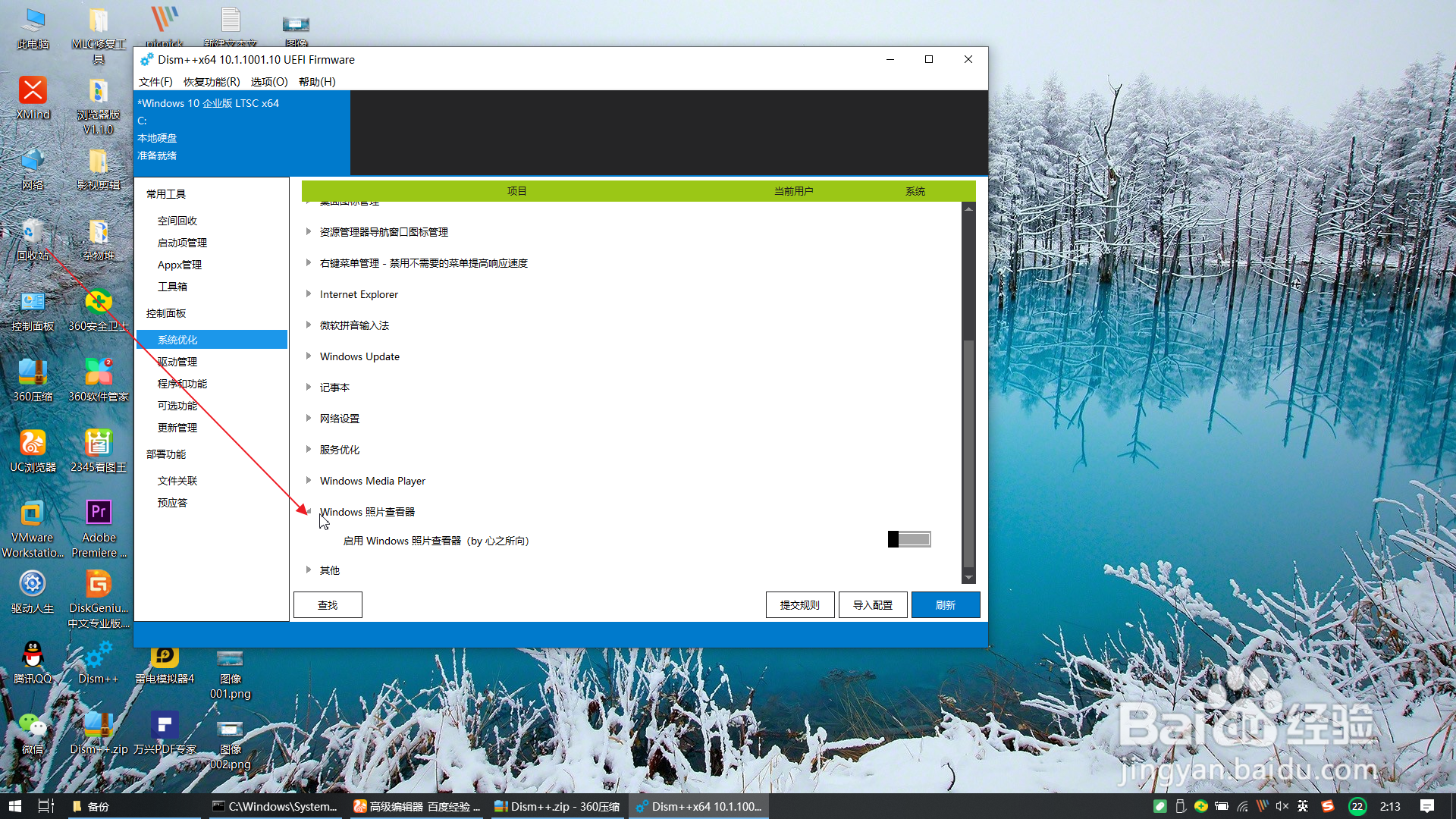Click the 导入配置 button

pyautogui.click(x=872, y=604)
